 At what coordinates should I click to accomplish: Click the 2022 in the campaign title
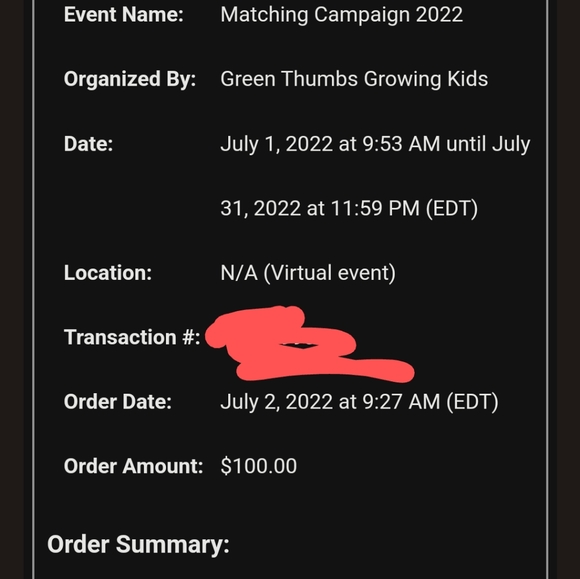coord(439,15)
